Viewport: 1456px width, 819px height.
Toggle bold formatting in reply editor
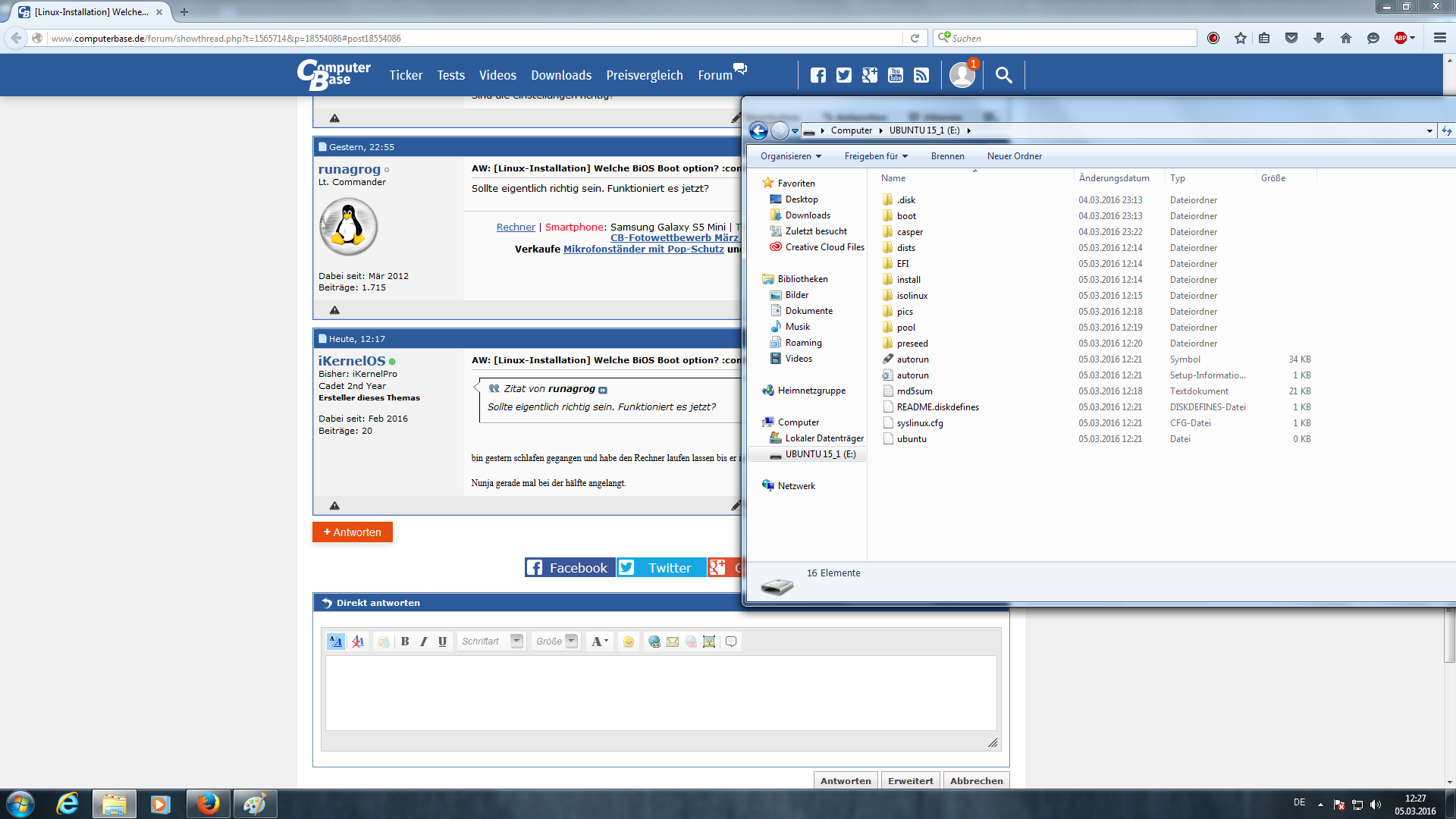405,642
